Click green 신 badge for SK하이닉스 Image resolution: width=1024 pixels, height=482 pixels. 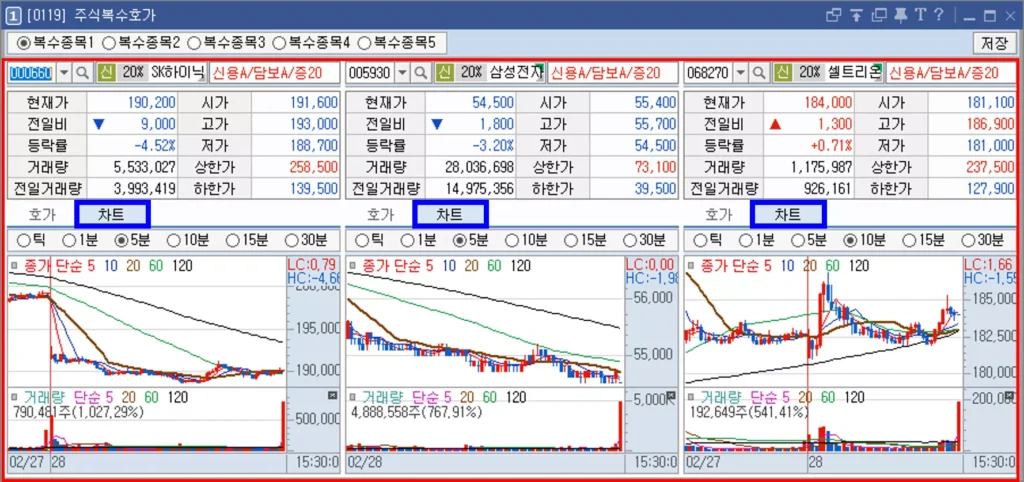point(105,72)
